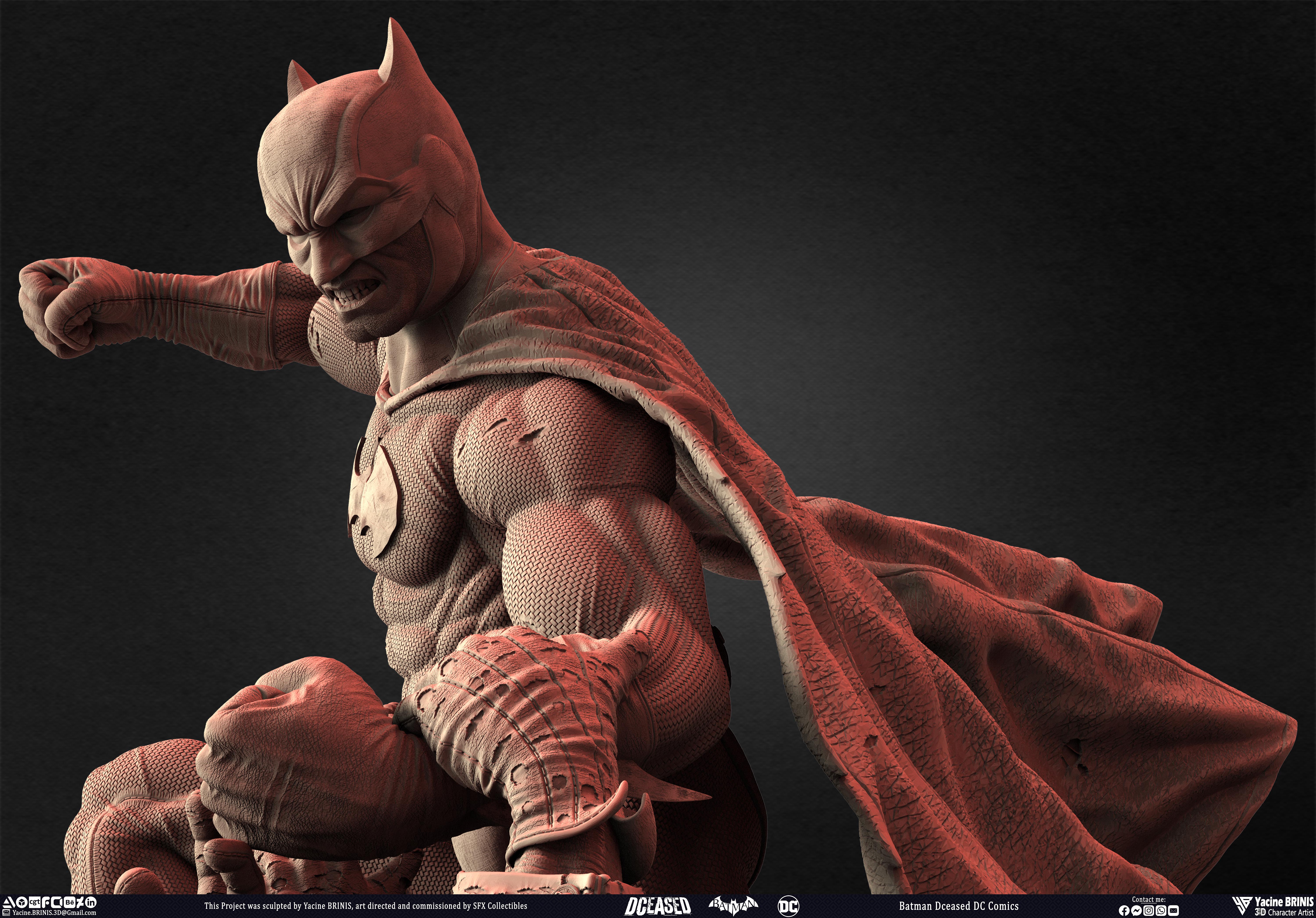Click the round DC logo
The image size is (1316, 918).
pos(789,906)
